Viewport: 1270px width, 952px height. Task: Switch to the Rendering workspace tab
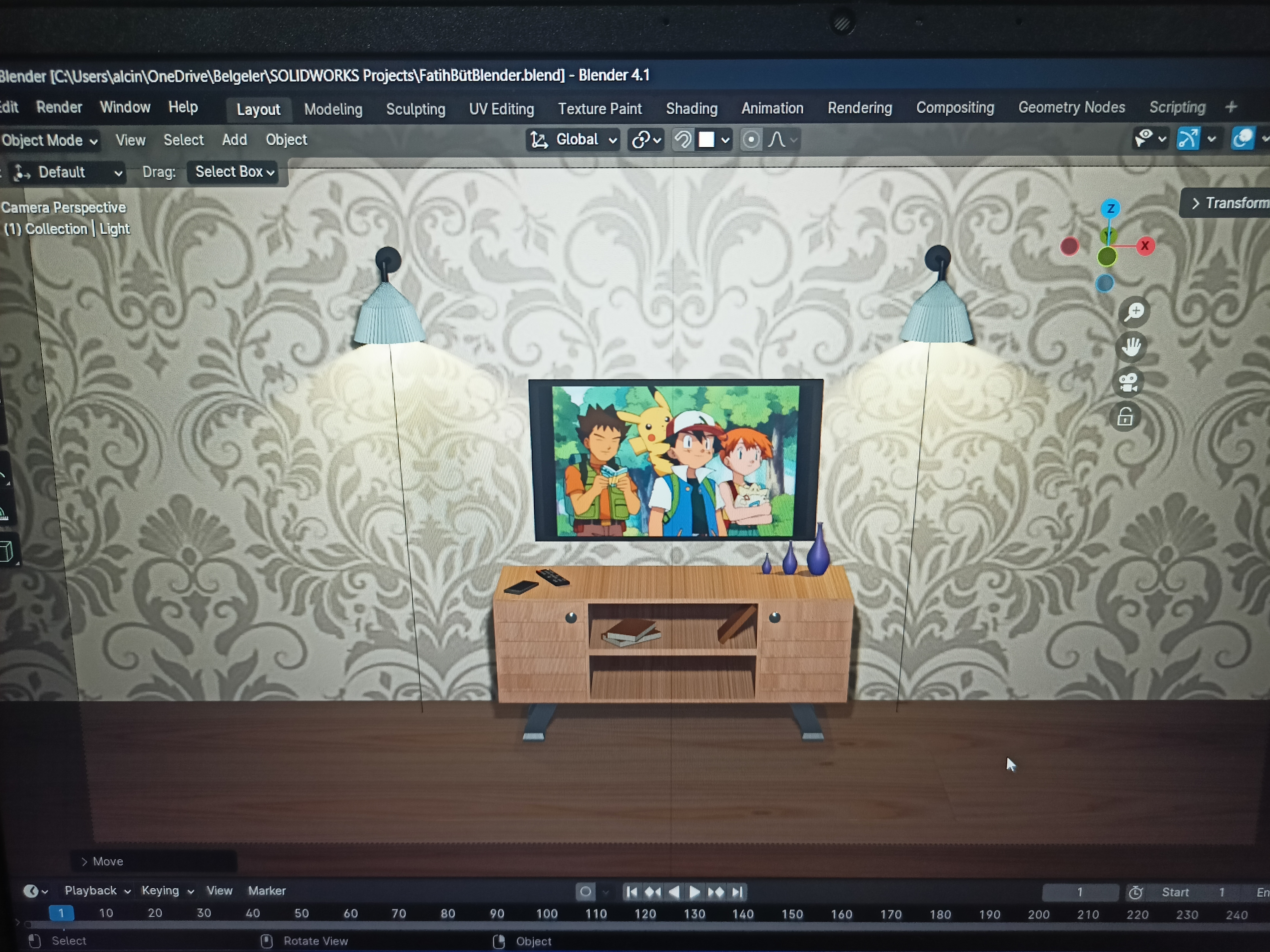[x=860, y=108]
